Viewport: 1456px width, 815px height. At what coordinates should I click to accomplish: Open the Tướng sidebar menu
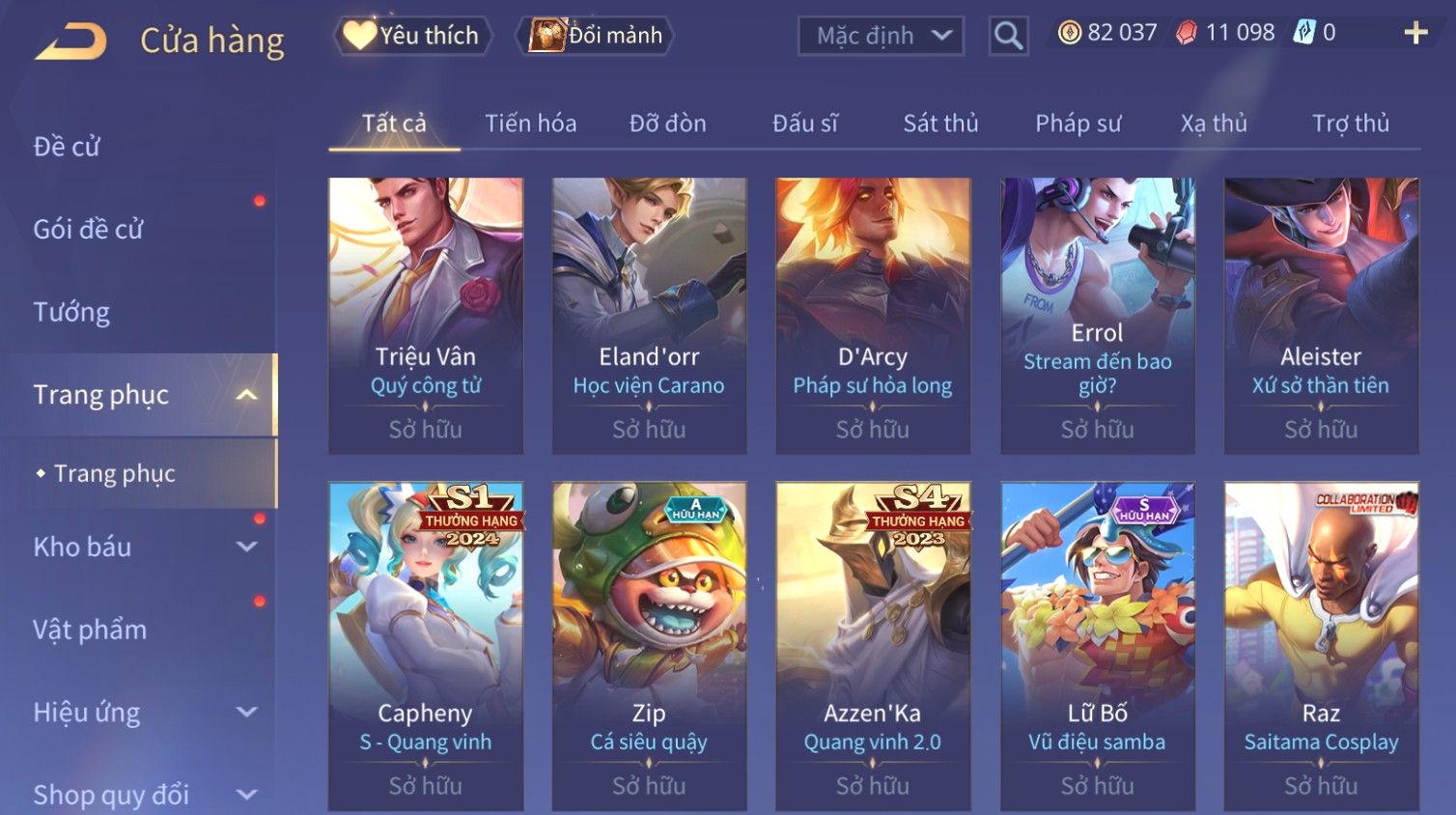click(x=71, y=312)
